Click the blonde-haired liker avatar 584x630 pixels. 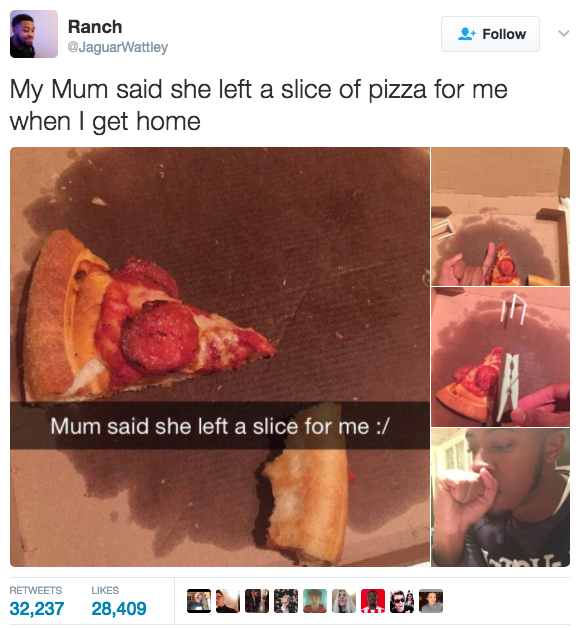tap(344, 601)
